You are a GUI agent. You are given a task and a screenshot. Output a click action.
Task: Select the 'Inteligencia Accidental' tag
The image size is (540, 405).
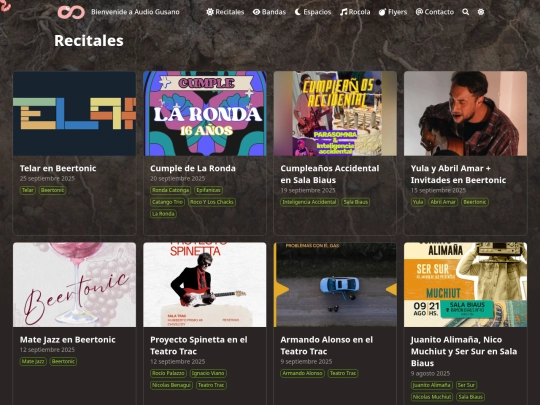pos(309,202)
